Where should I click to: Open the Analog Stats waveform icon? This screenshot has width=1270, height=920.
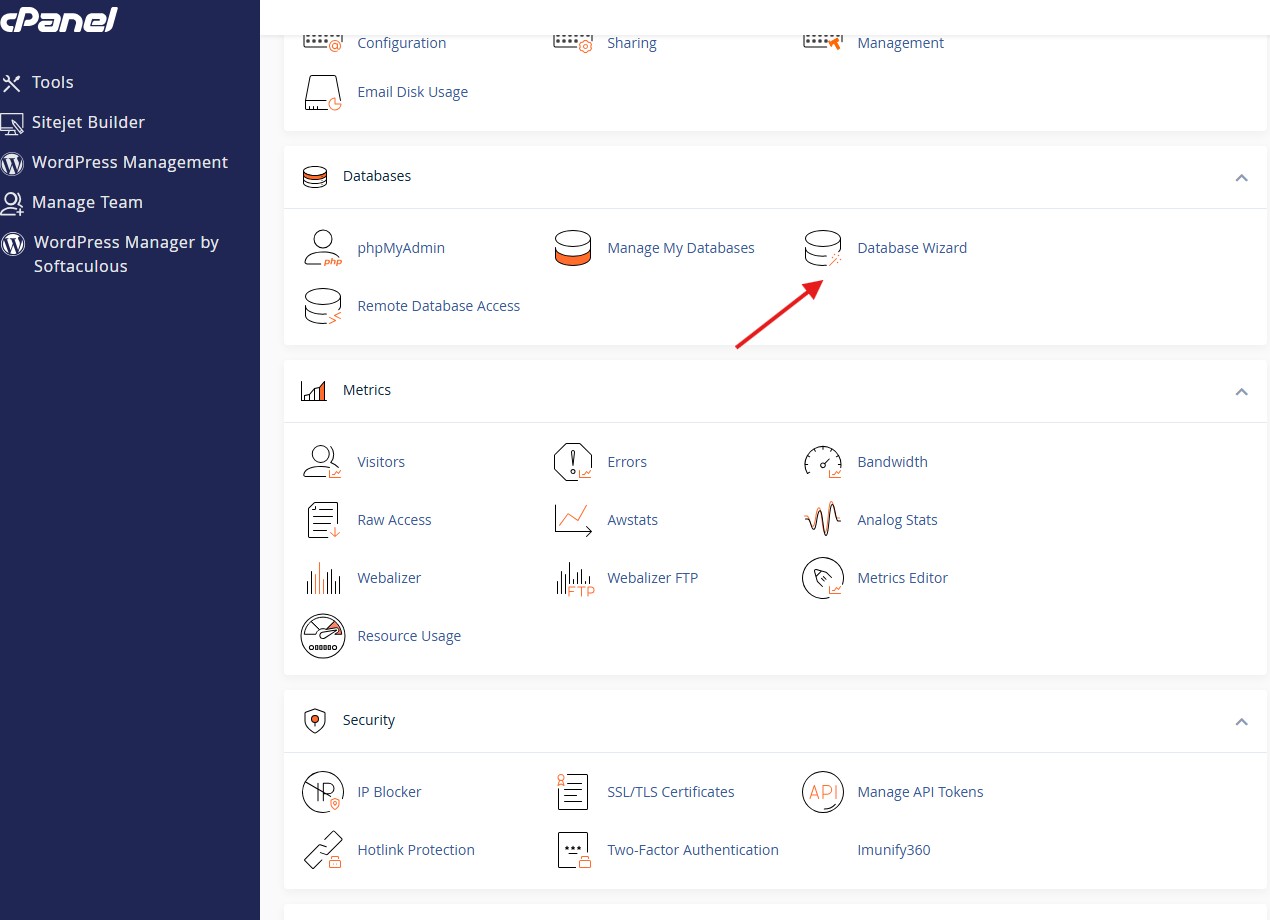(823, 520)
